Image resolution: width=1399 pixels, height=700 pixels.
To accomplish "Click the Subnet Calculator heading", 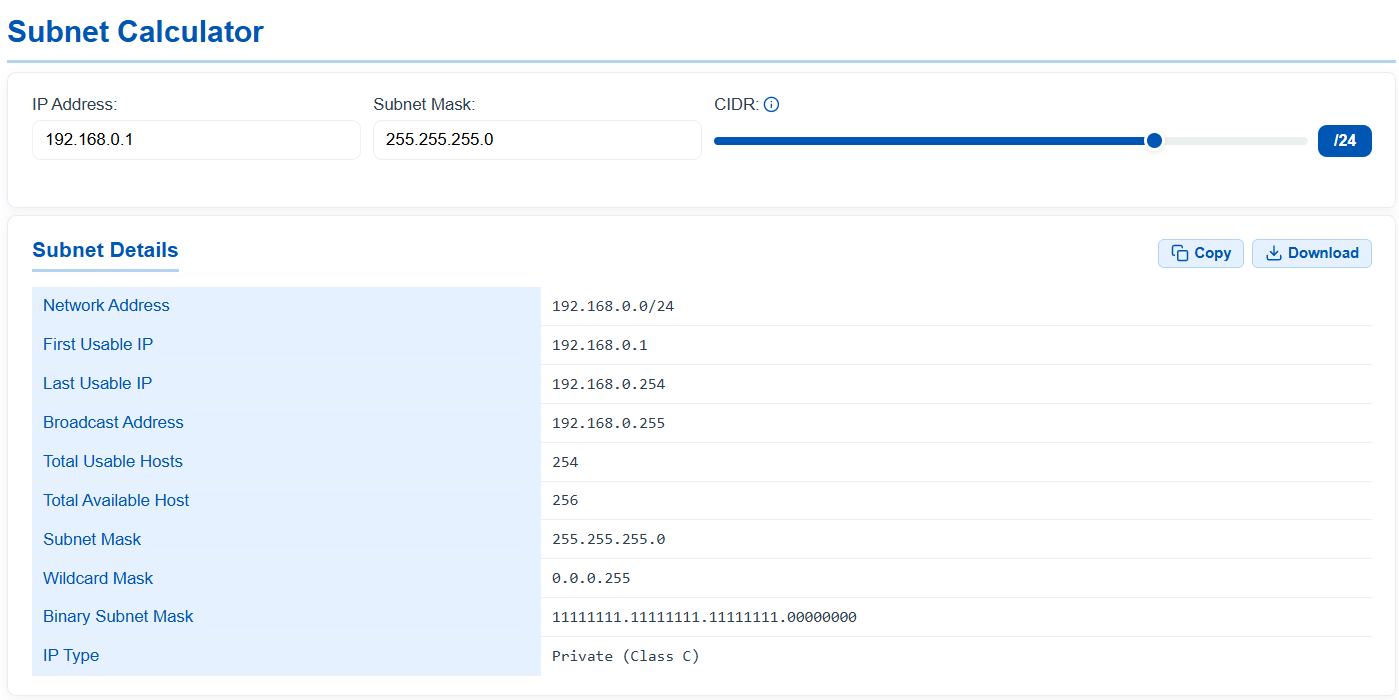I will point(135,31).
